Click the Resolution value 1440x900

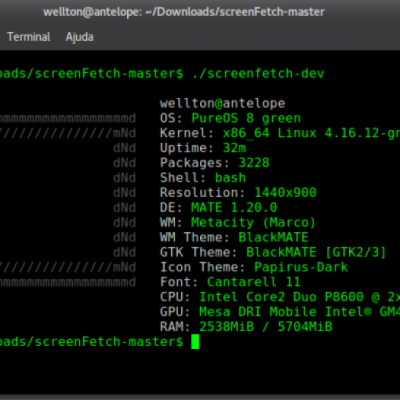click(285, 192)
